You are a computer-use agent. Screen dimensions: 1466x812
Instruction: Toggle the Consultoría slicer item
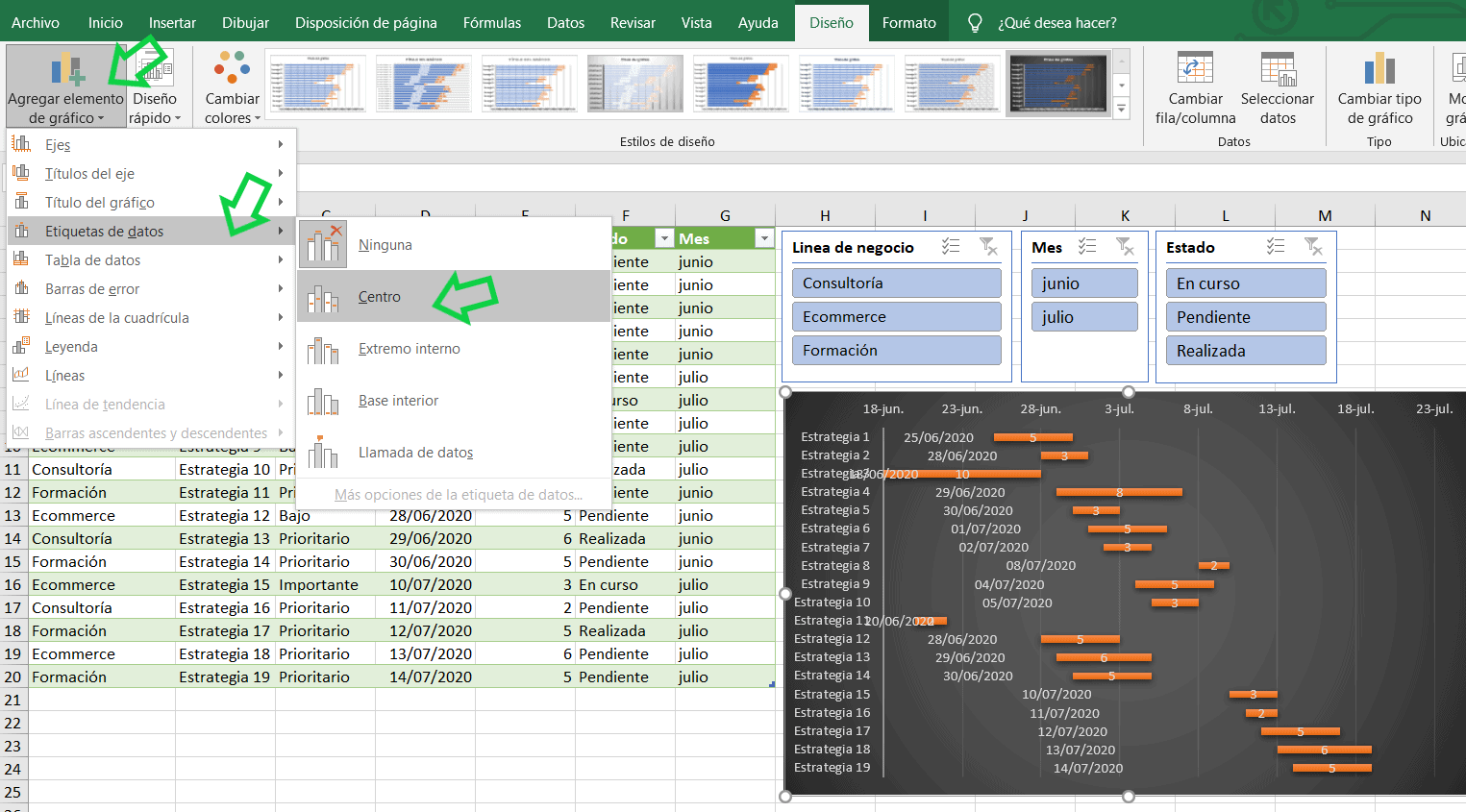pos(897,283)
